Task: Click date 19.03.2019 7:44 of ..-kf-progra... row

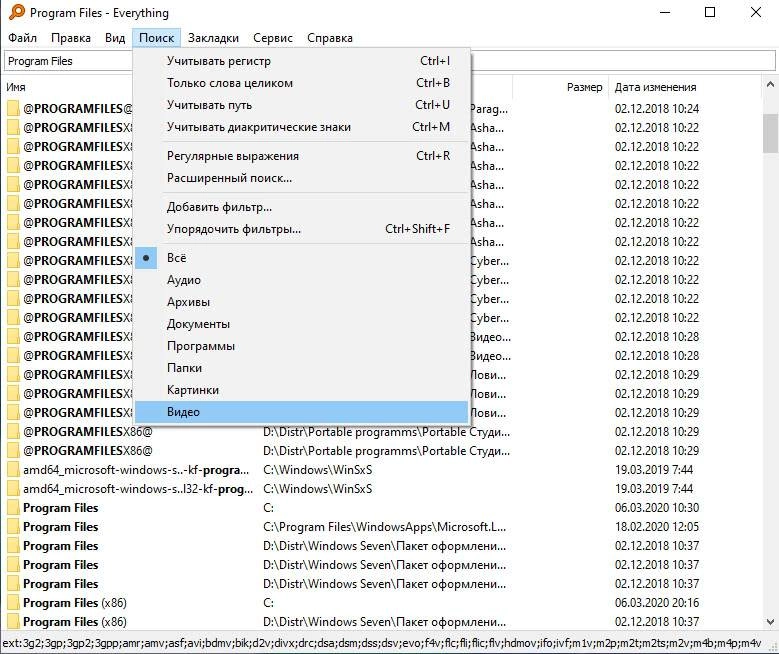Action: click(654, 470)
